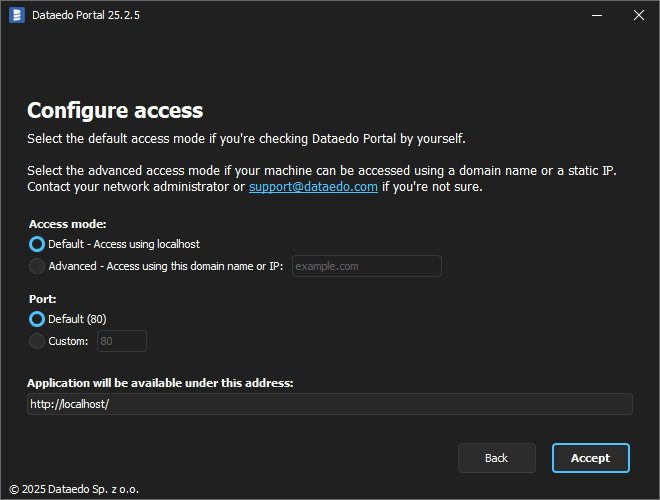Open the support@dataedo.com email link
Viewport: 660px width, 500px height.
313,187
